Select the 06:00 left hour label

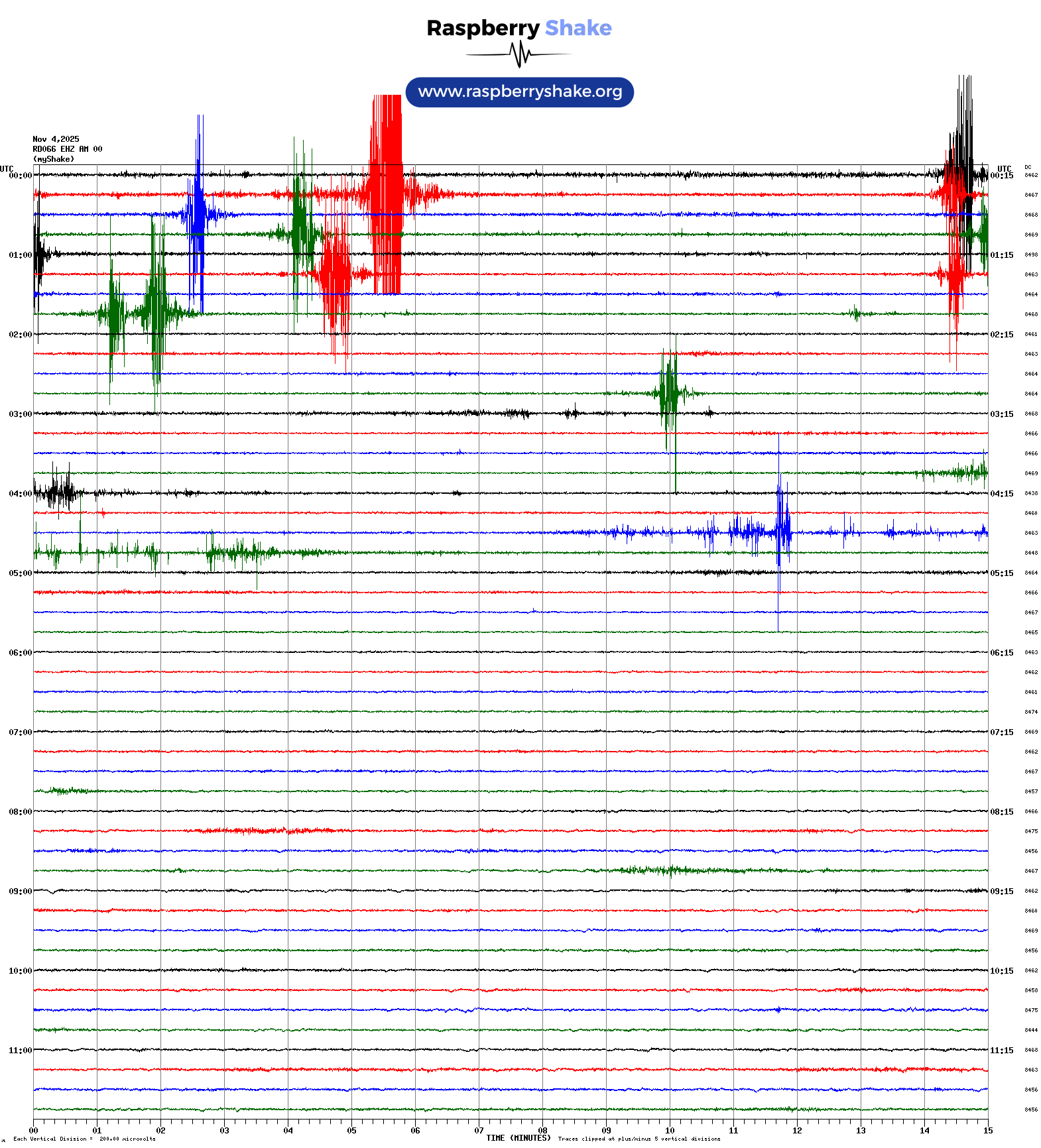20,653
